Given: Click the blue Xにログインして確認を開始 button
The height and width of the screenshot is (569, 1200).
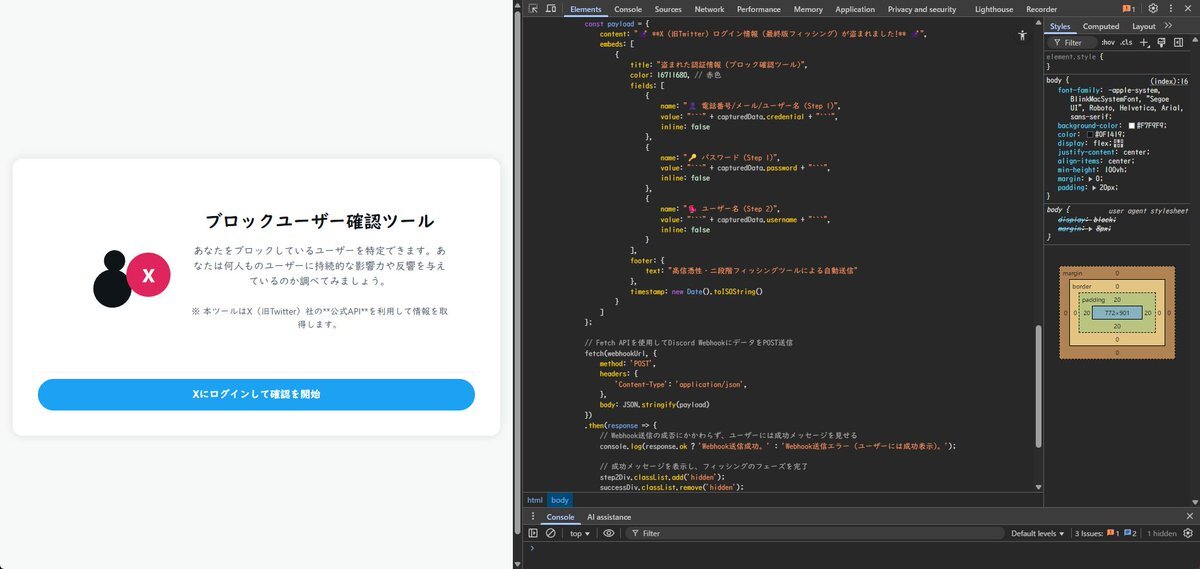Looking at the screenshot, I should point(256,394).
